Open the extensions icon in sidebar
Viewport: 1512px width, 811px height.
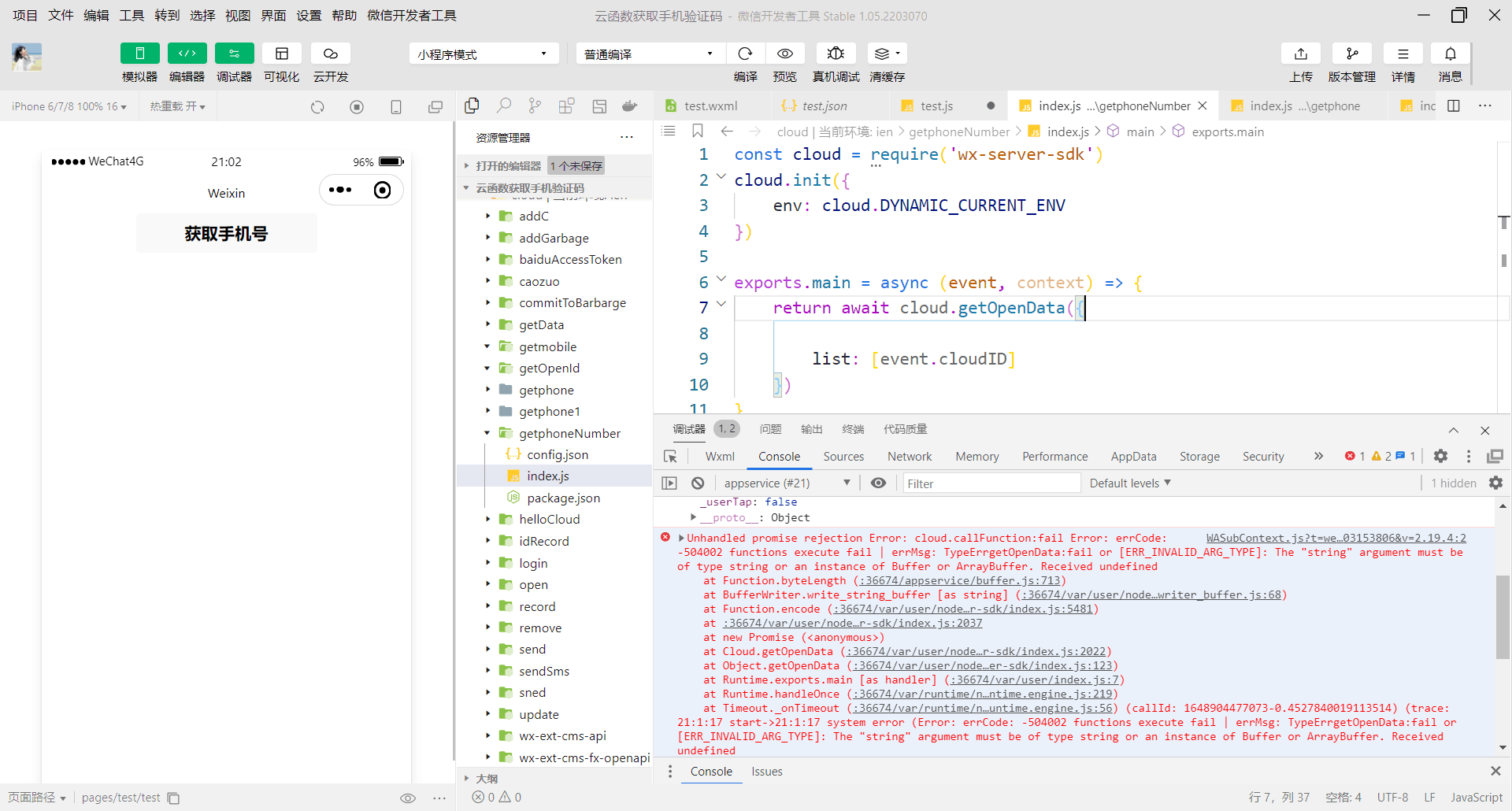point(567,106)
